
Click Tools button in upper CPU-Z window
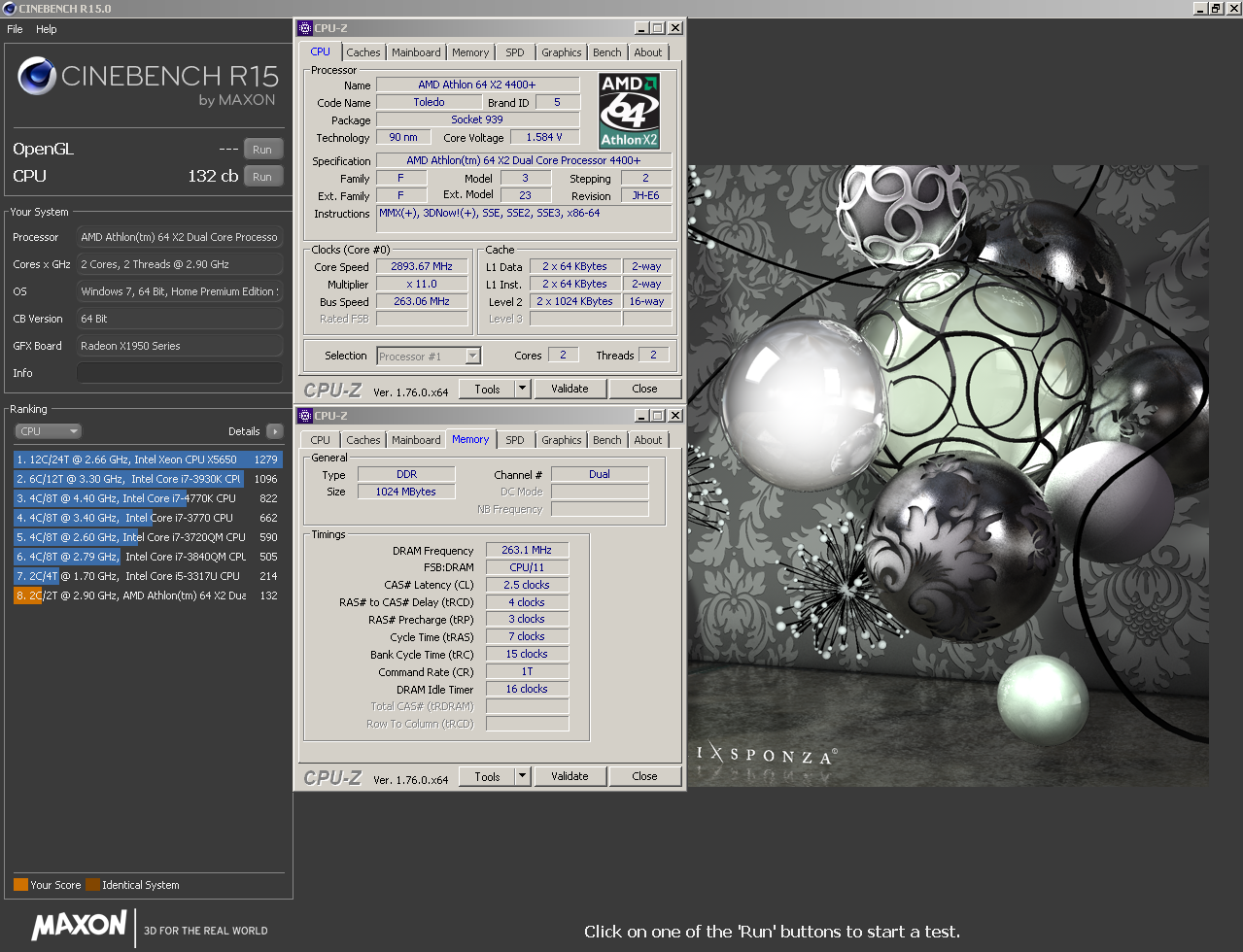coord(488,390)
